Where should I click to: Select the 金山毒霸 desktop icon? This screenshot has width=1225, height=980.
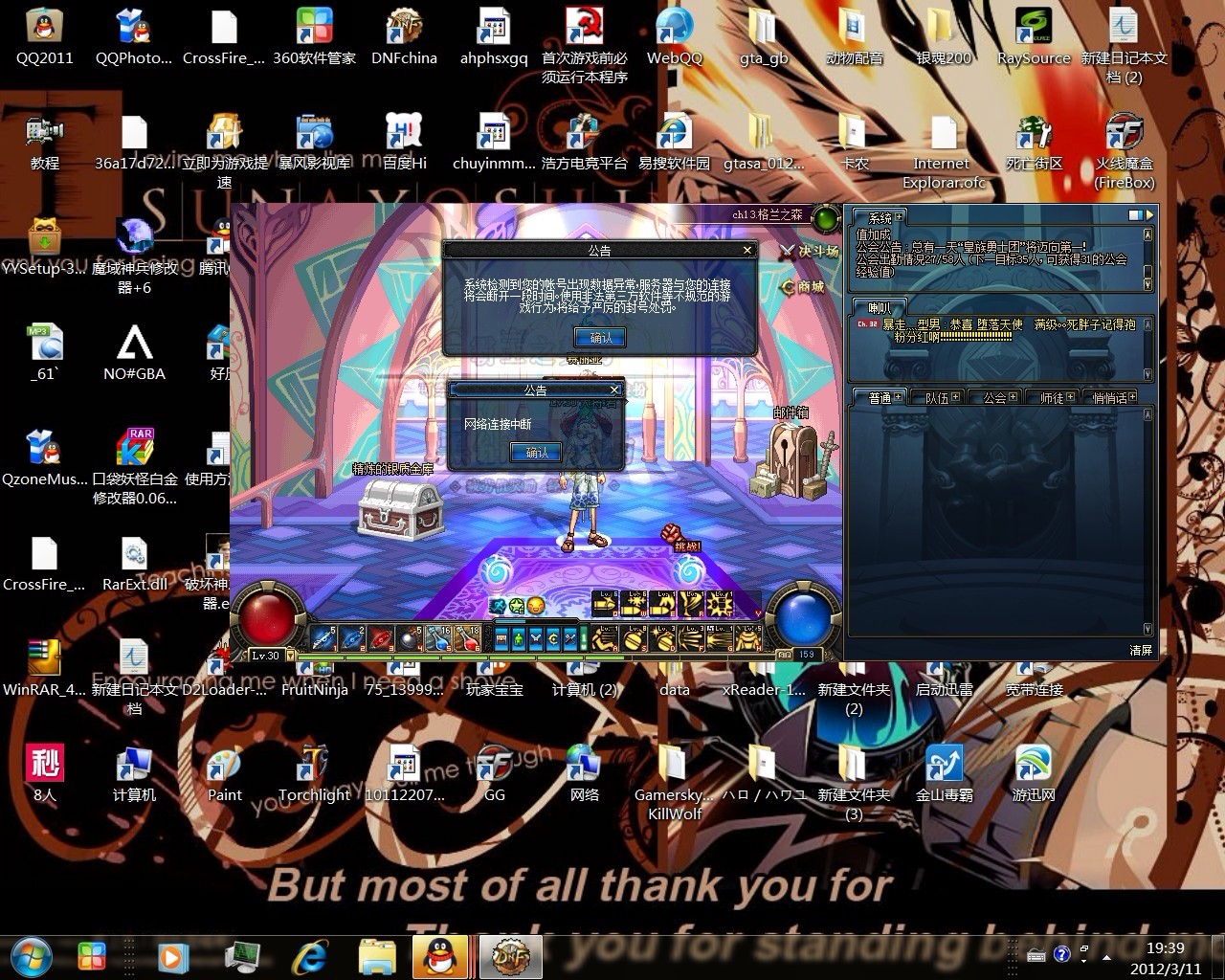944,774
